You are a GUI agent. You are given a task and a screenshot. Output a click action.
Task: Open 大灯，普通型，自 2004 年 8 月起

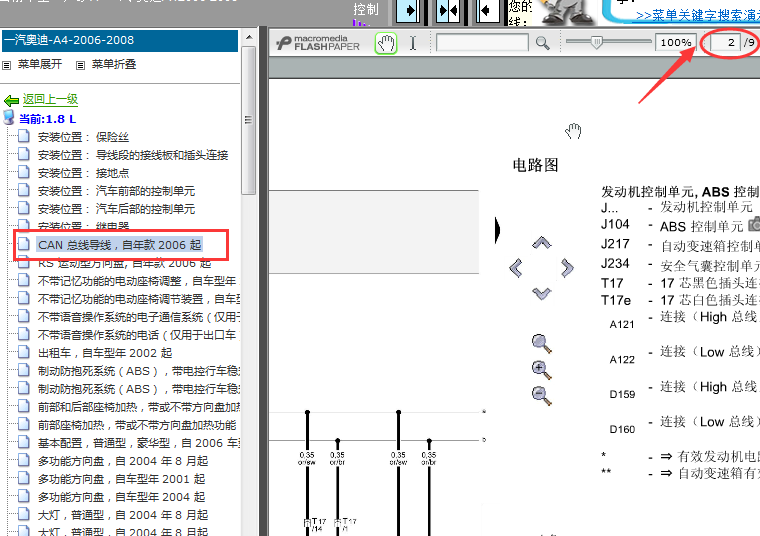123,515
